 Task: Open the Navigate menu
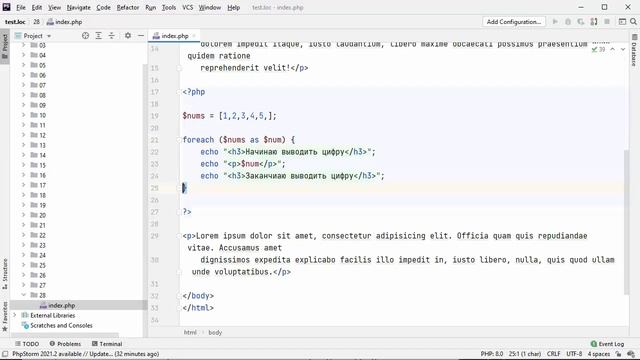pos(78,7)
